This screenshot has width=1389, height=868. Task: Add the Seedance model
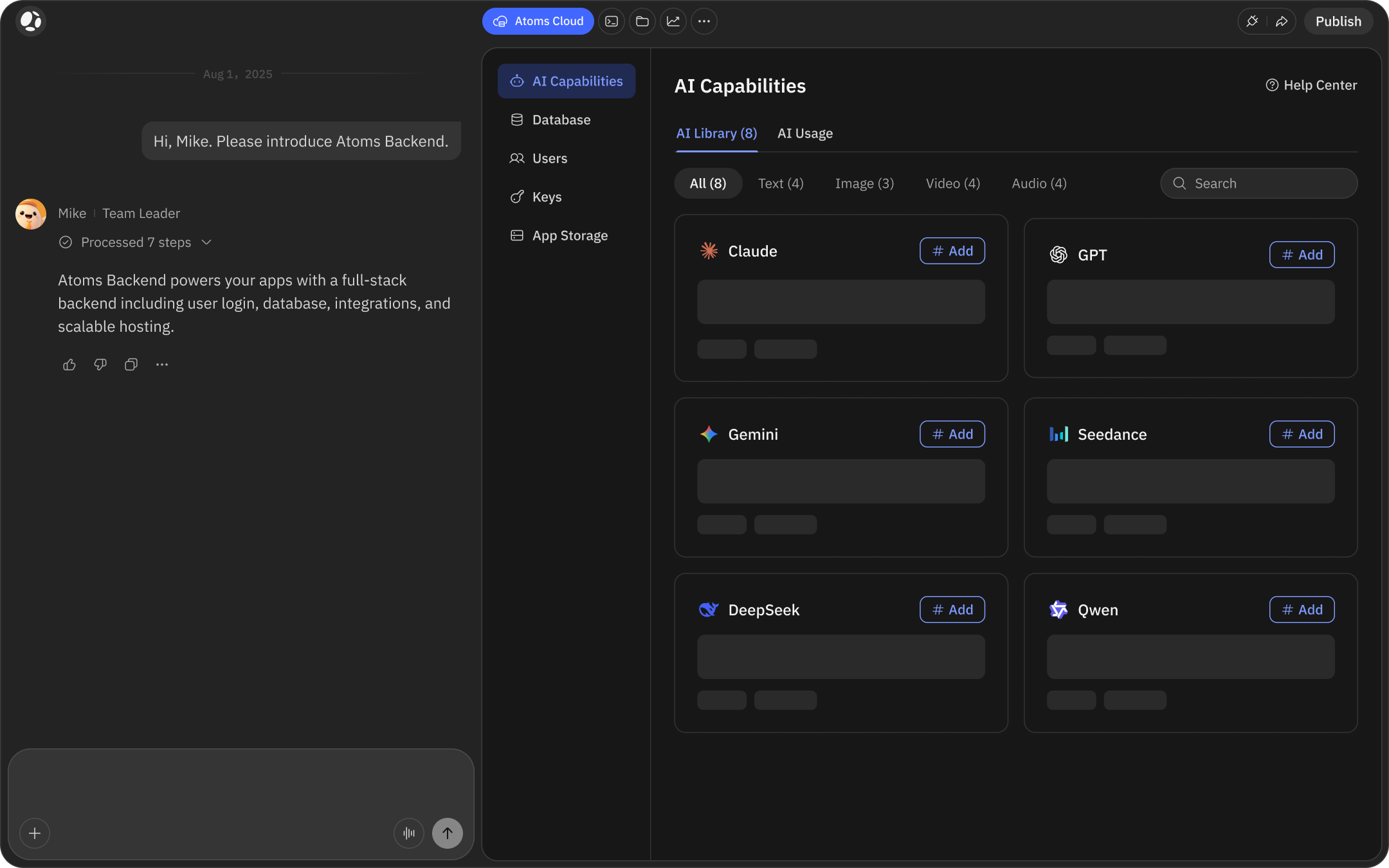(x=1302, y=434)
